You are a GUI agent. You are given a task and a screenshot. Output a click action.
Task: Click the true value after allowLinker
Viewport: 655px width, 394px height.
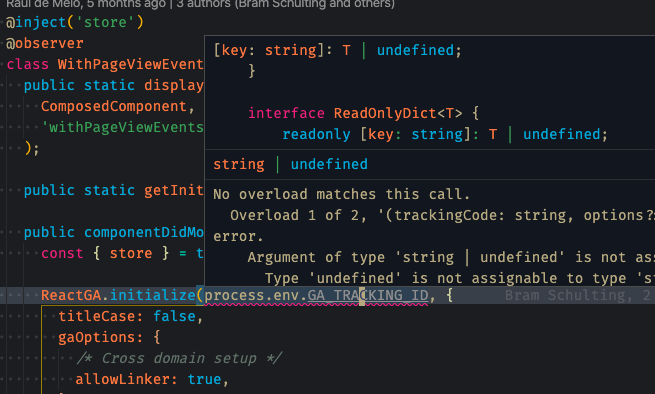pos(204,379)
